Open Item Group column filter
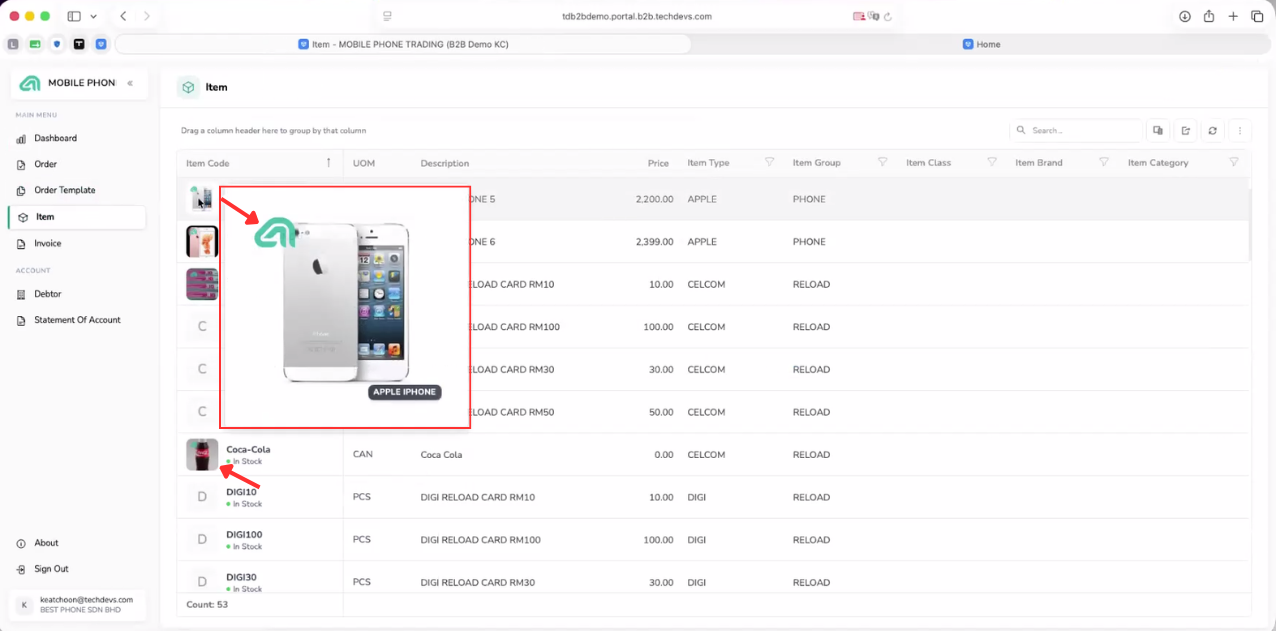Viewport: 1280px width, 631px height. click(x=883, y=162)
